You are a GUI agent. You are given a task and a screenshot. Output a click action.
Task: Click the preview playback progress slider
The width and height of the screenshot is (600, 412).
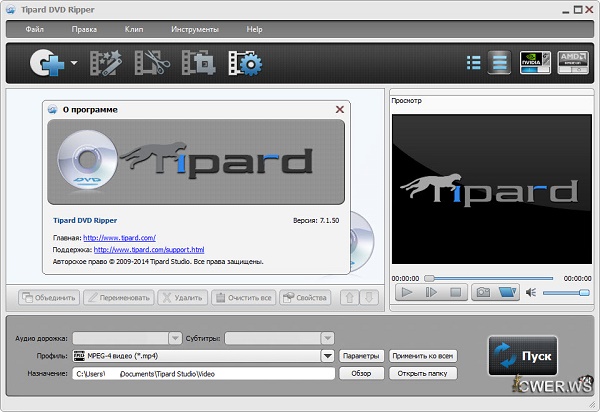489,278
